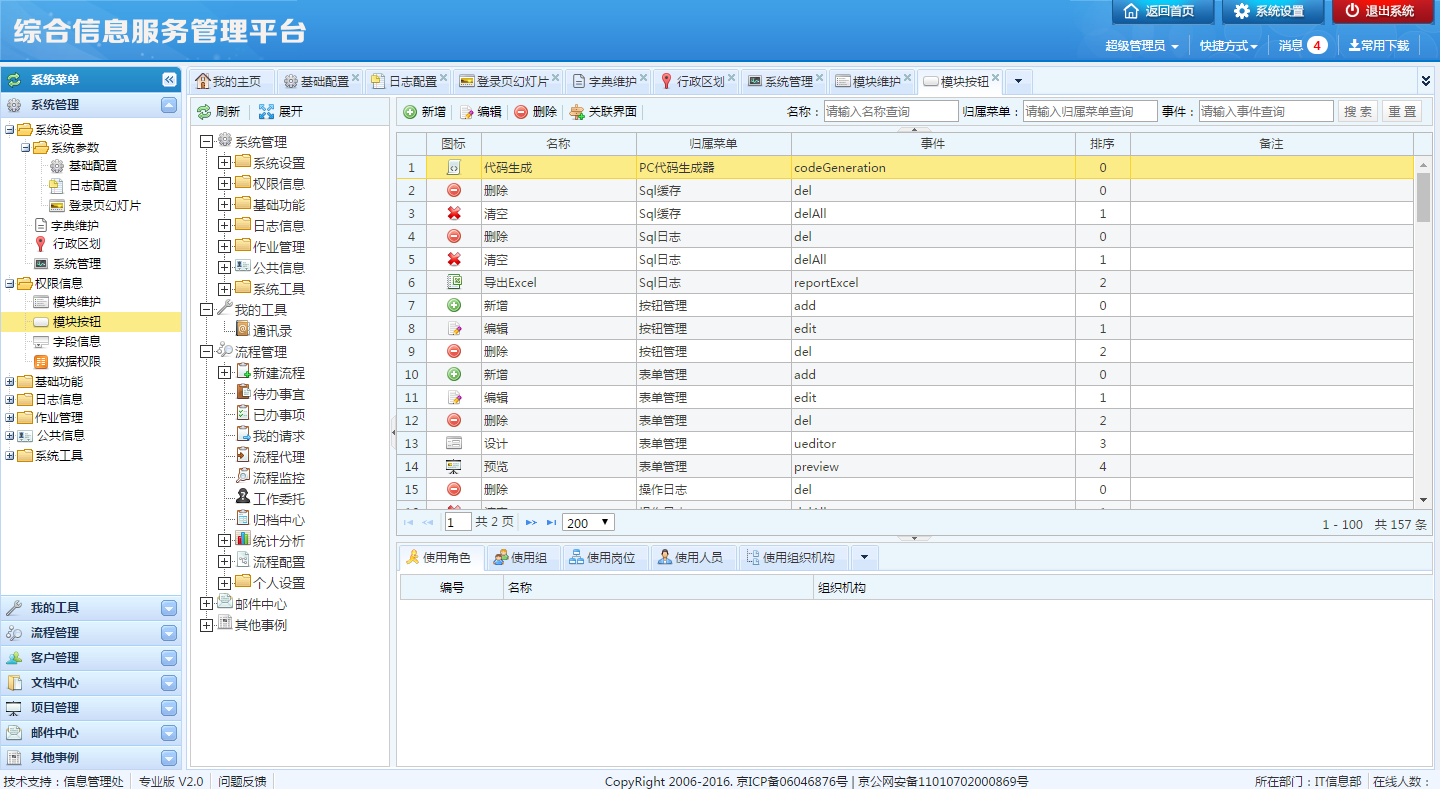Image resolution: width=1440 pixels, height=789 pixels.
Task: Click the red minus icon in grid row 2
Action: coord(453,191)
